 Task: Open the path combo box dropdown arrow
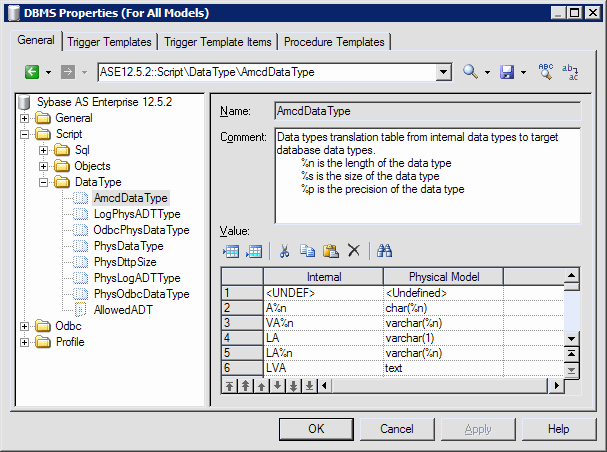tap(444, 72)
